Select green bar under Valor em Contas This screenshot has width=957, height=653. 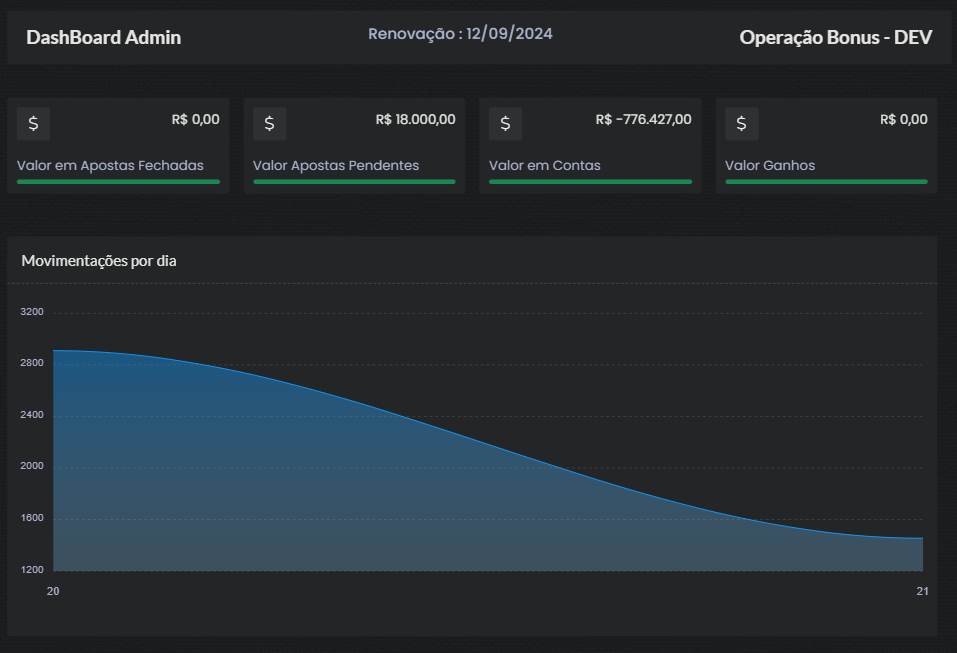point(590,182)
